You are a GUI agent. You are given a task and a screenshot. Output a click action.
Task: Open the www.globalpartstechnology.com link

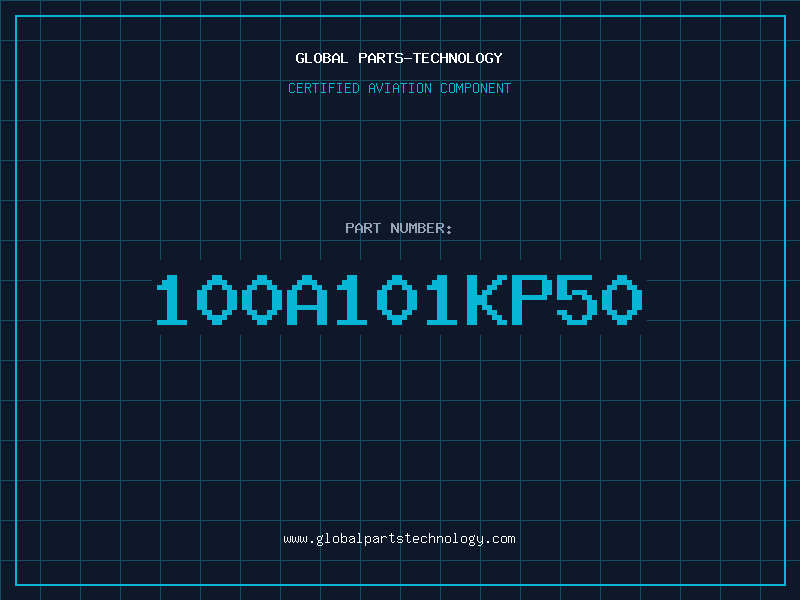pyautogui.click(x=399, y=539)
